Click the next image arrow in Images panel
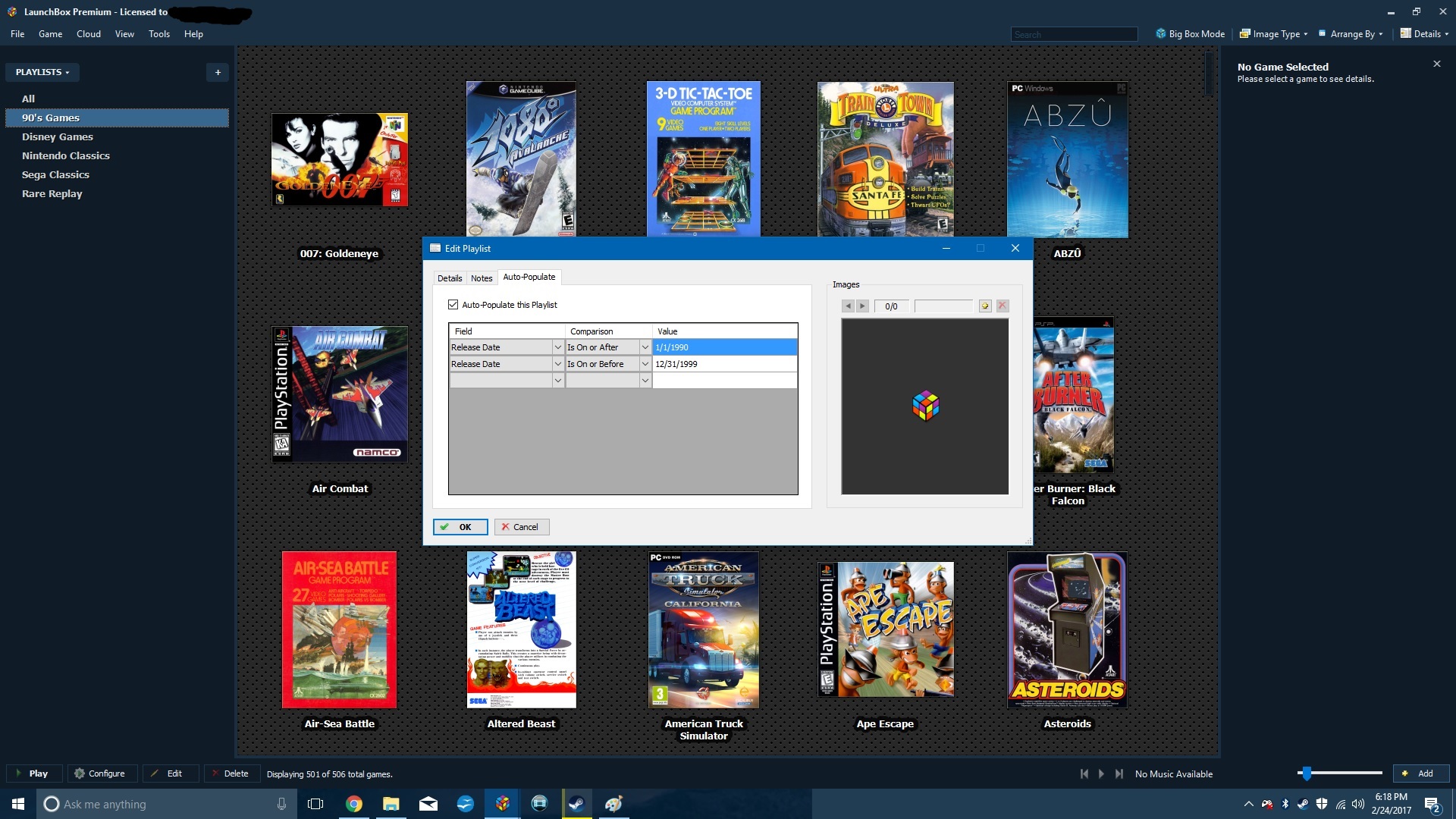The width and height of the screenshot is (1456, 819). click(x=862, y=306)
